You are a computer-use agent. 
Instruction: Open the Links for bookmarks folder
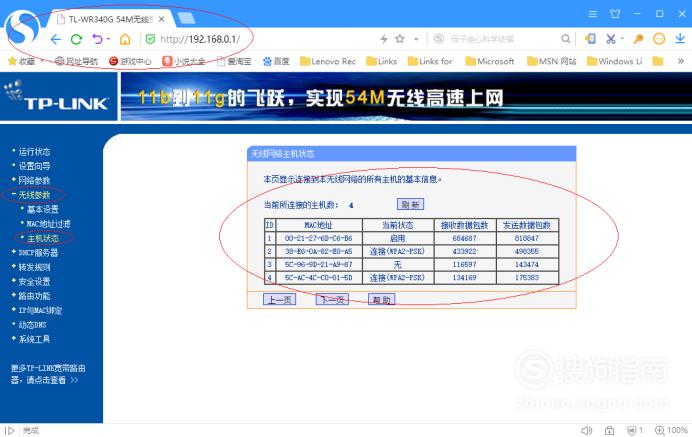tap(430, 61)
